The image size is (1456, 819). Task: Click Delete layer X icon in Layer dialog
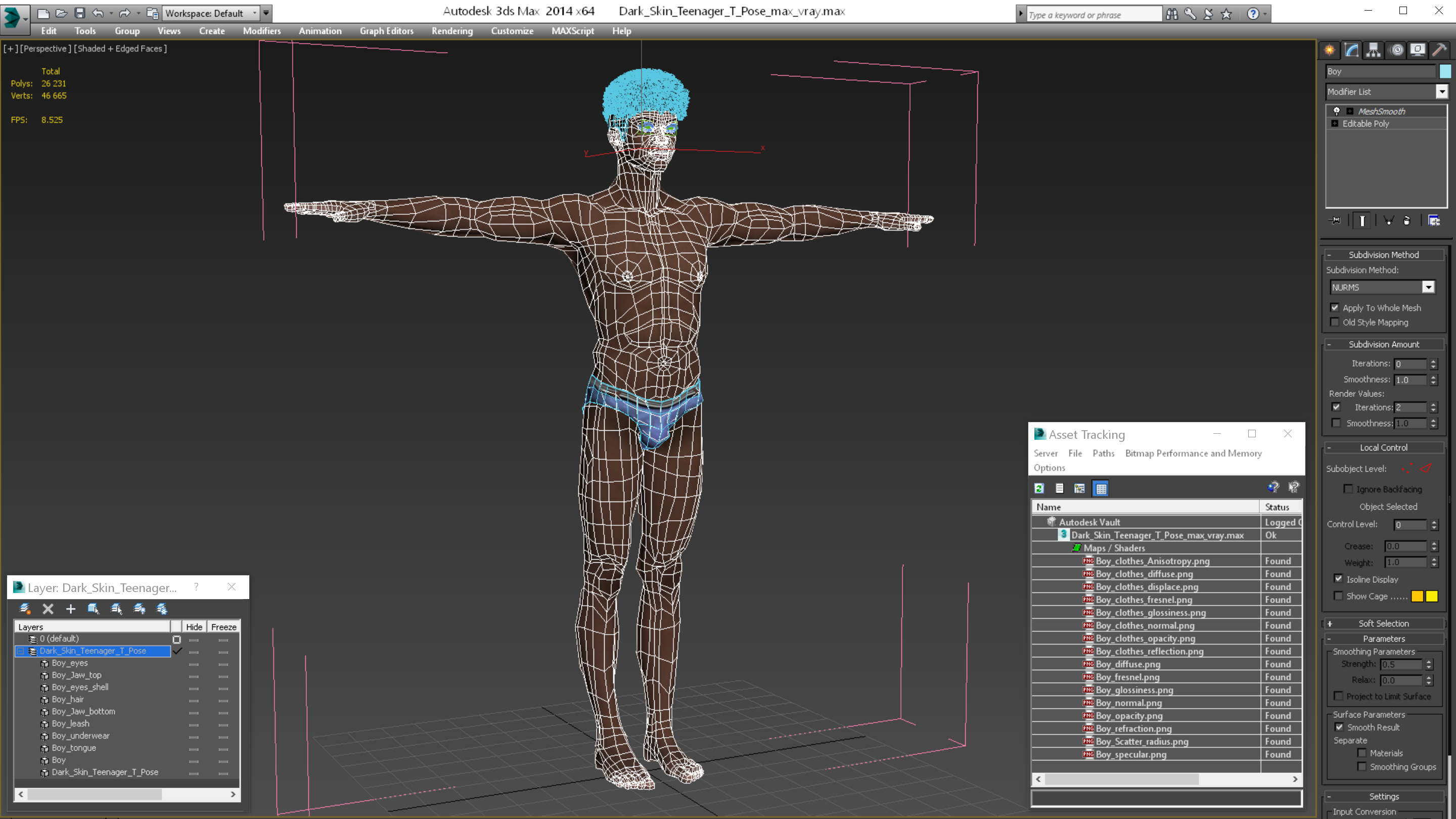coord(48,609)
